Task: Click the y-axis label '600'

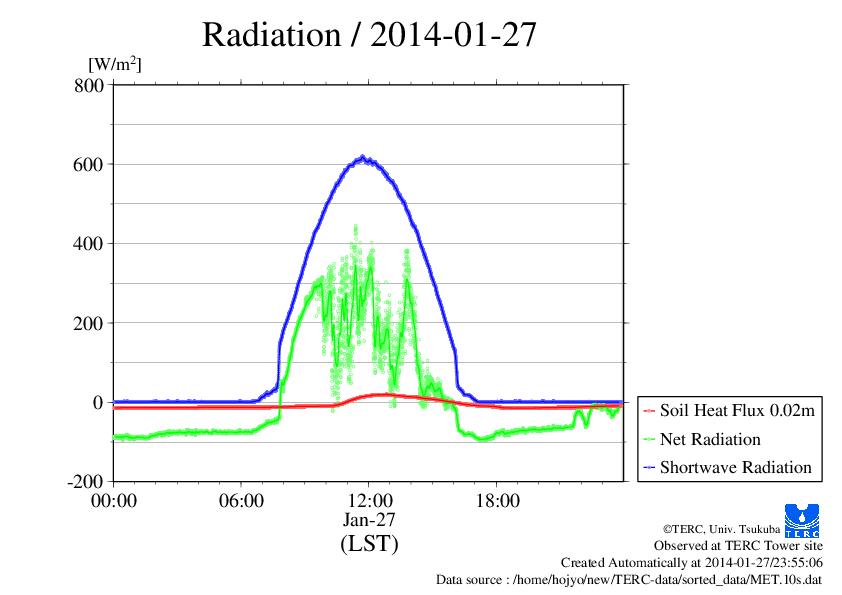Action: [88, 165]
